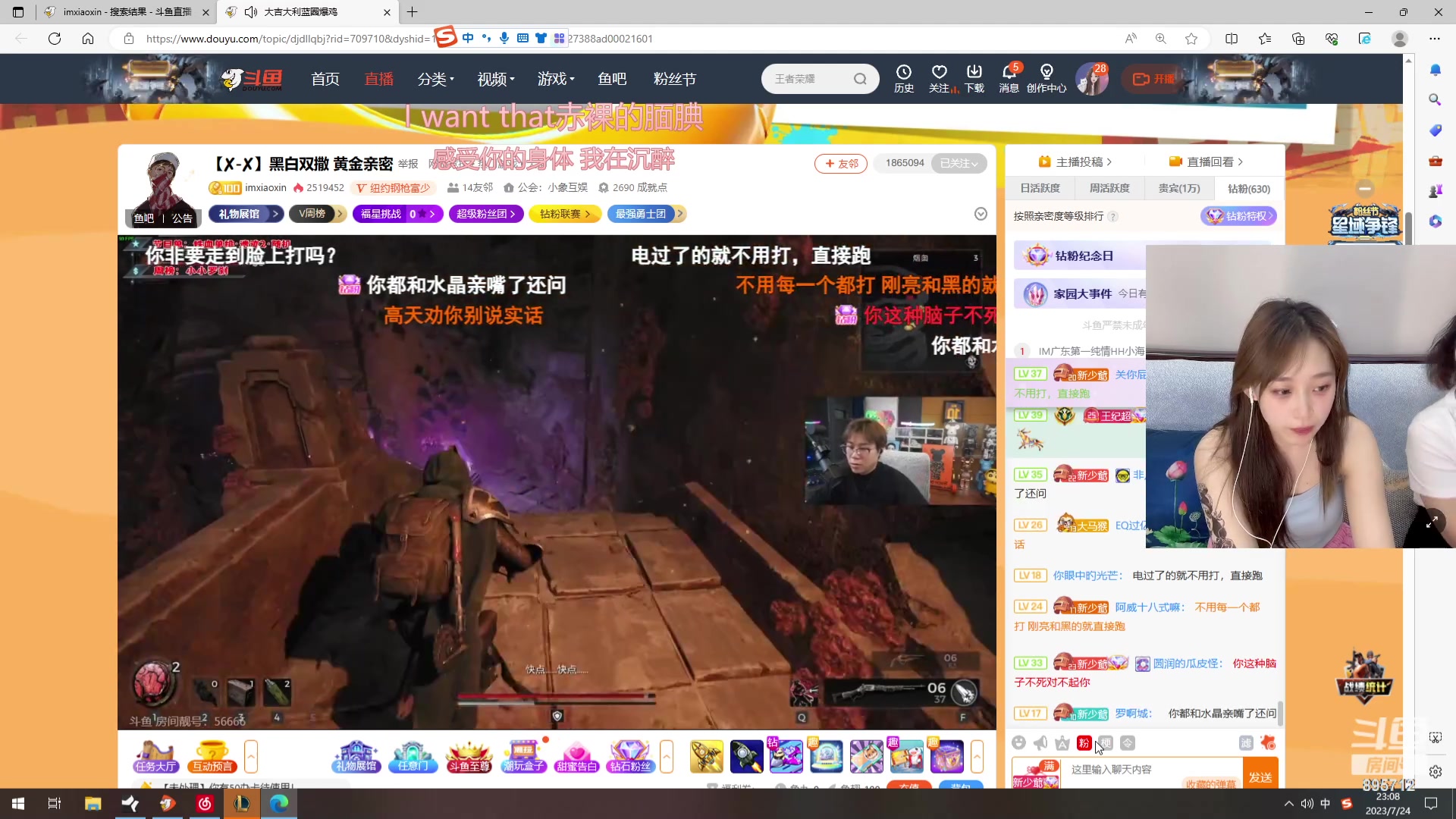The height and width of the screenshot is (819, 1456).
Task: Open the 历史 watch history icon
Action: (x=904, y=78)
